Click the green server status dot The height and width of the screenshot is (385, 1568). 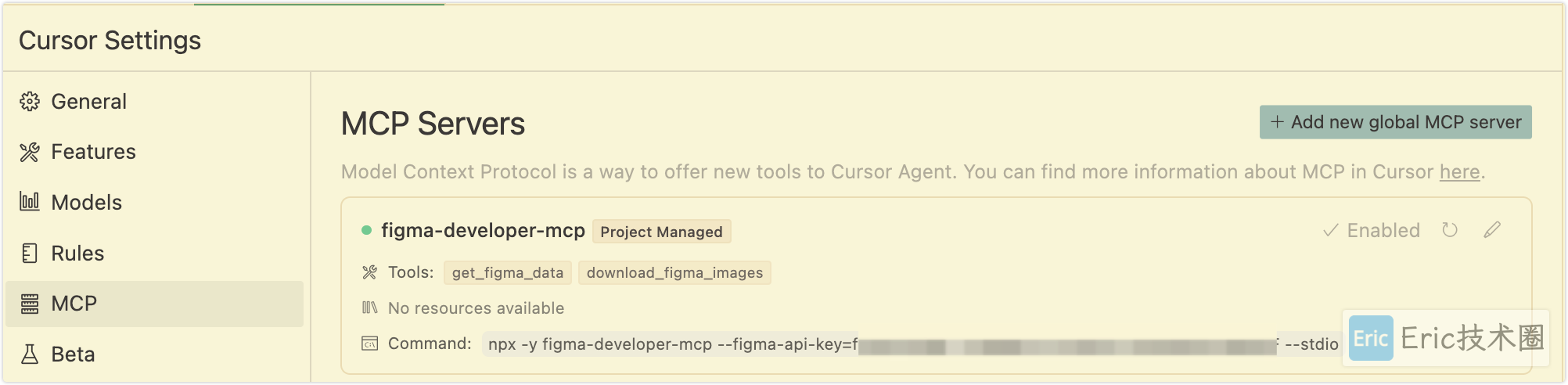(x=366, y=230)
